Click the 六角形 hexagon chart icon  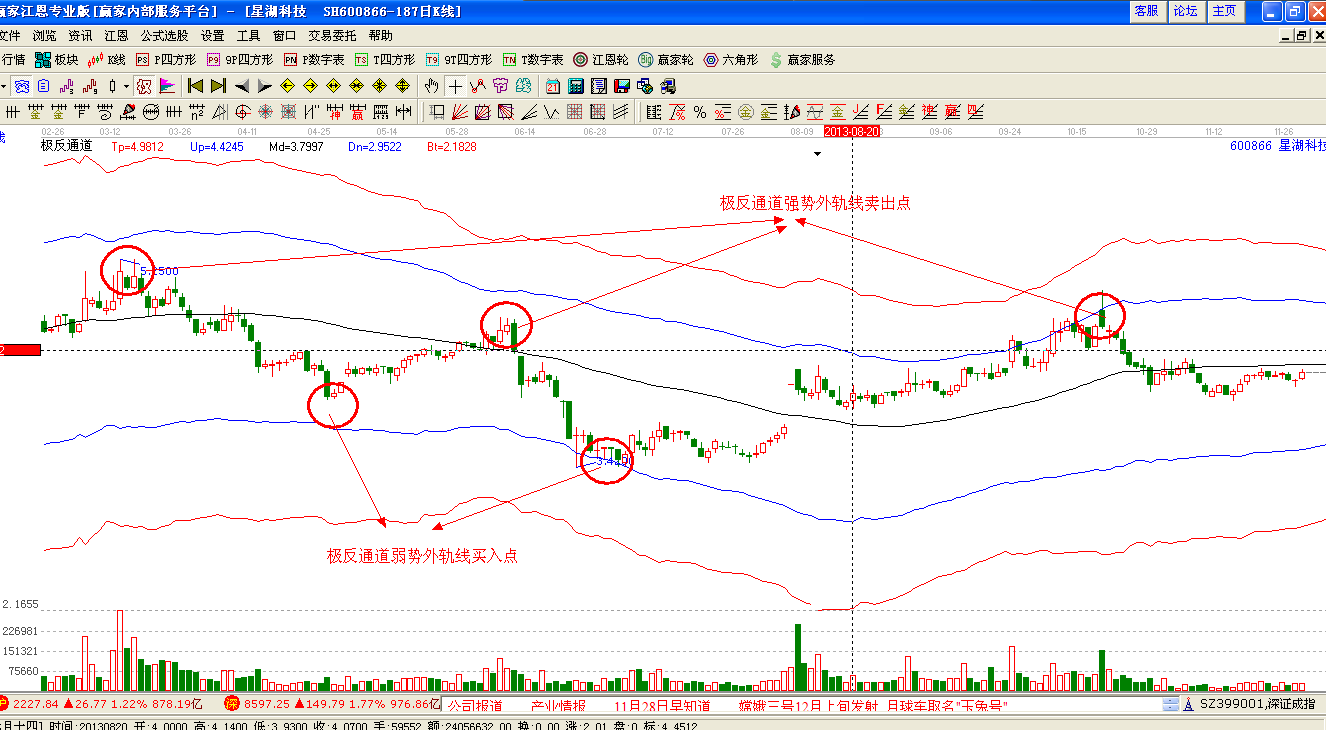(732, 60)
